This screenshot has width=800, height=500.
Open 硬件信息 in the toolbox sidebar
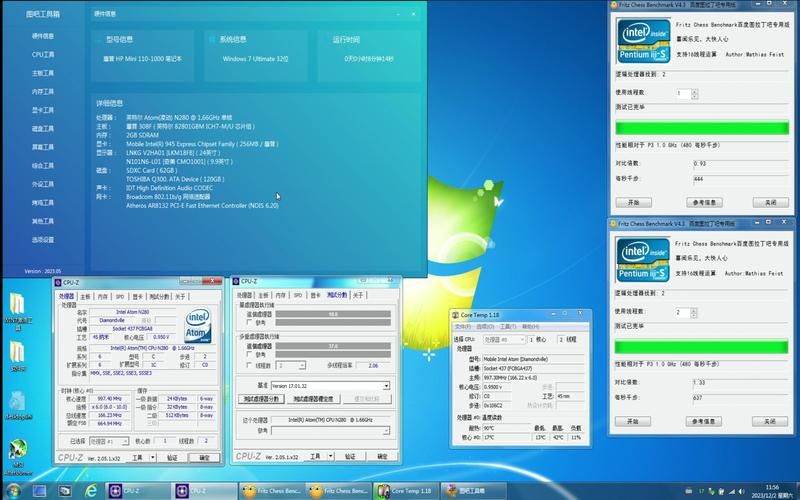43,36
